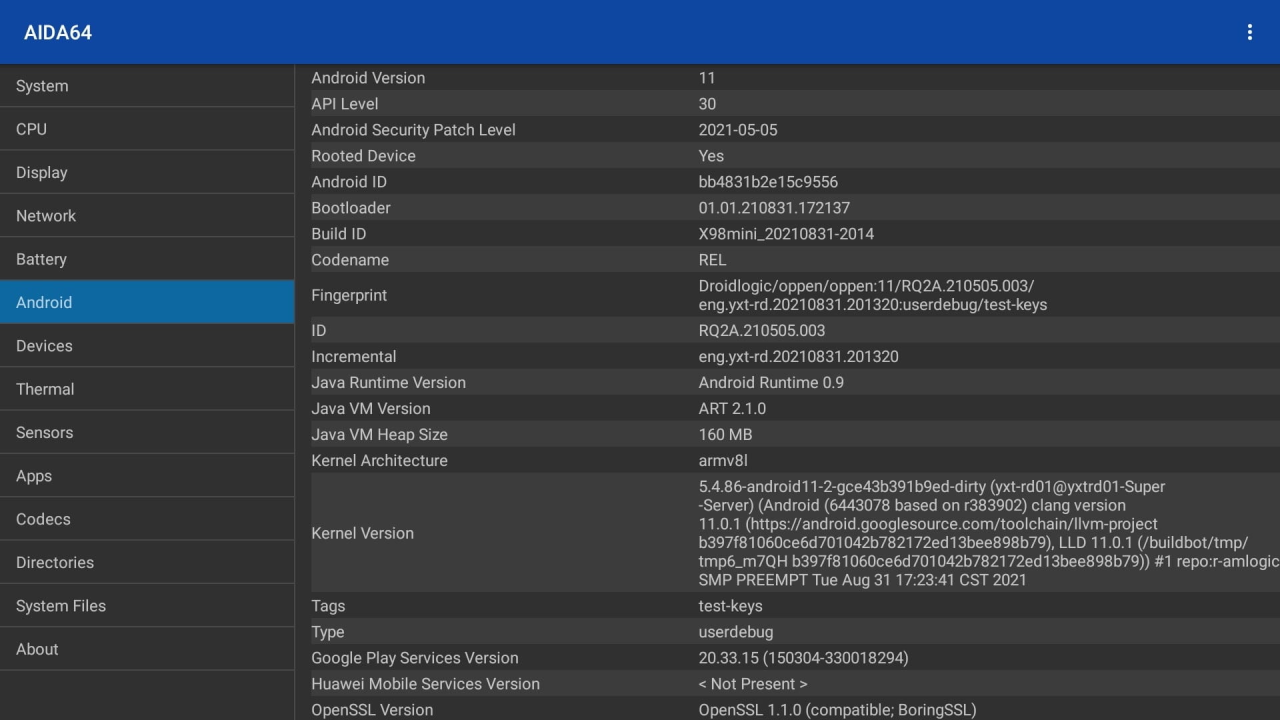This screenshot has width=1280, height=720.
Task: Select the ART 2.1.0 value
Action: [732, 409]
